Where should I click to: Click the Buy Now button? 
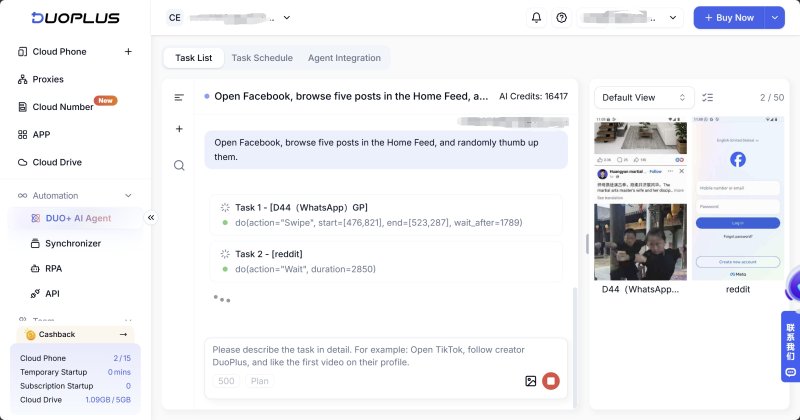coord(729,18)
